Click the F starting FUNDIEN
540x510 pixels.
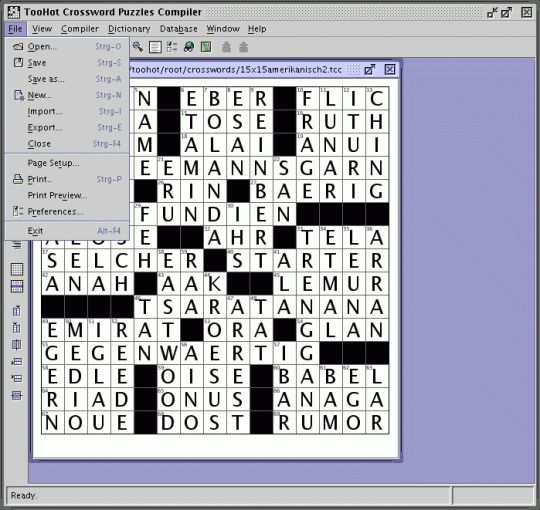(145, 214)
